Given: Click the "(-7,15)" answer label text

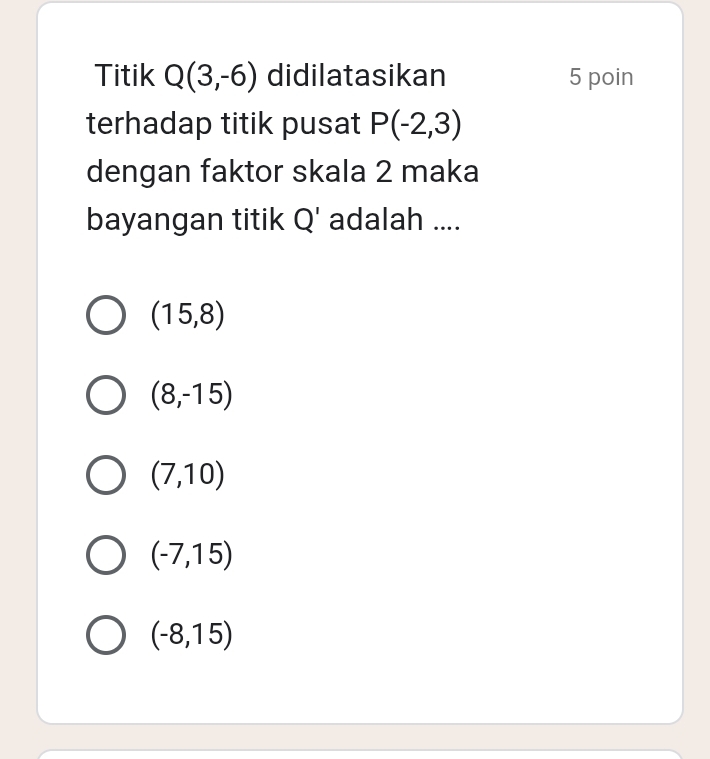Looking at the screenshot, I should coord(191,555).
